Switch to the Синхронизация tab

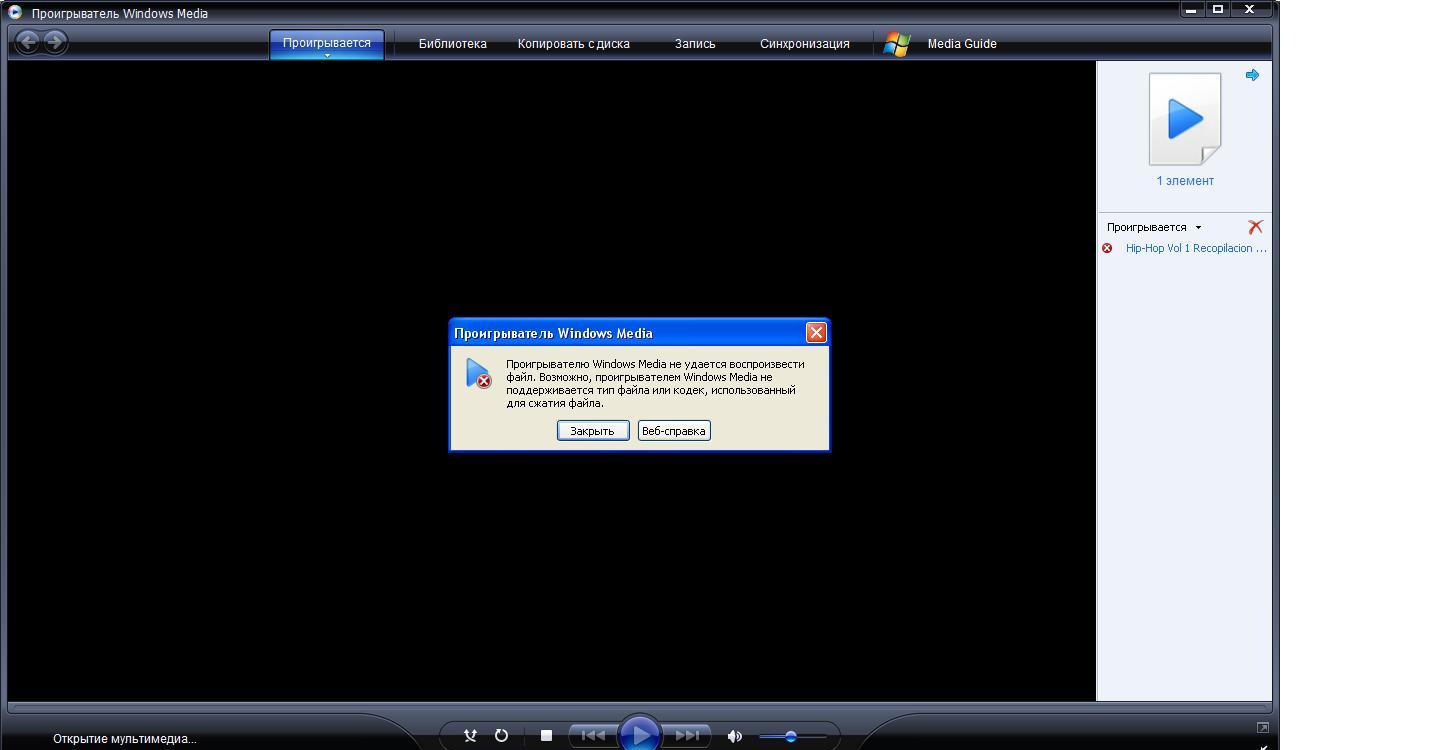(x=805, y=44)
